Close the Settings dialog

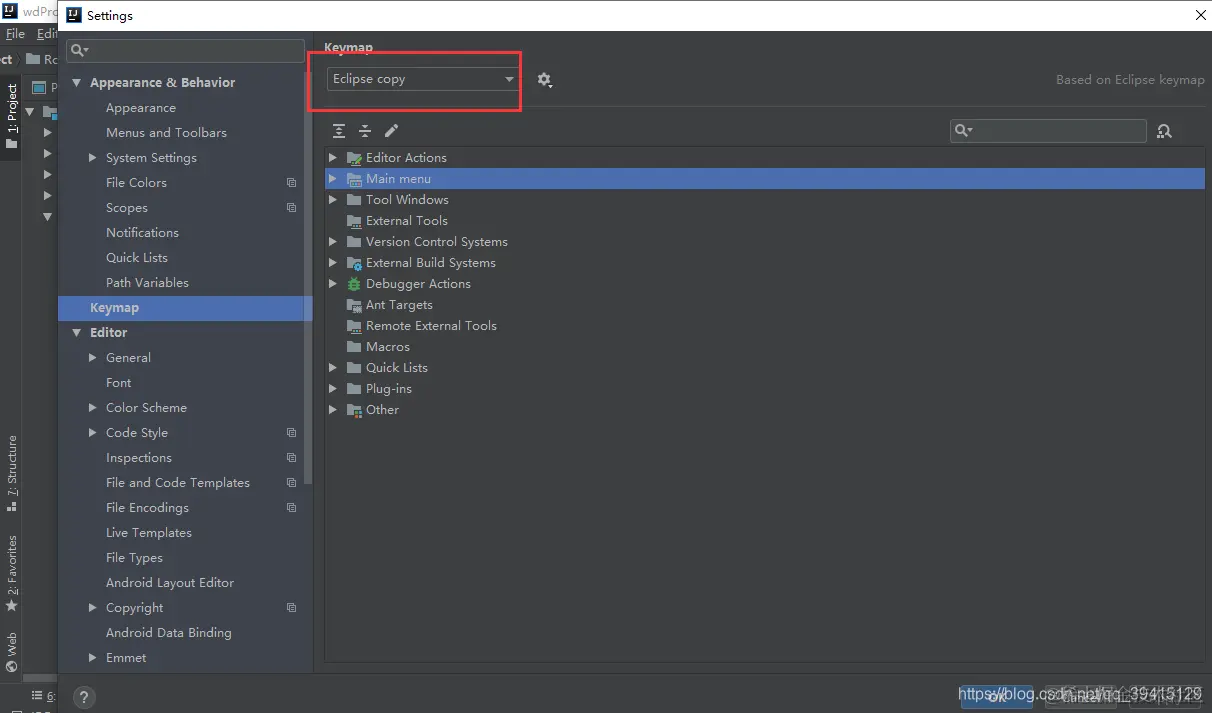coord(1201,15)
